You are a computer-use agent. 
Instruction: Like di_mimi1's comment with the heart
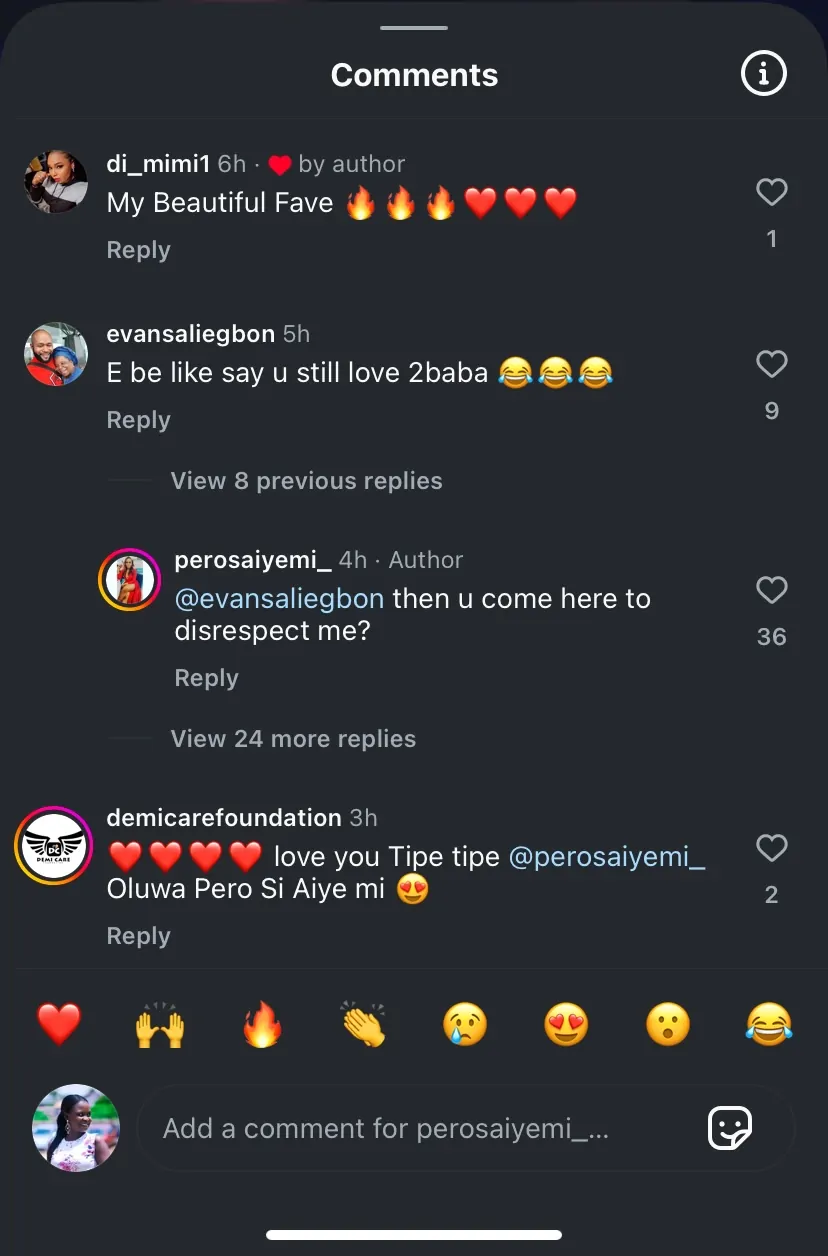(x=771, y=192)
